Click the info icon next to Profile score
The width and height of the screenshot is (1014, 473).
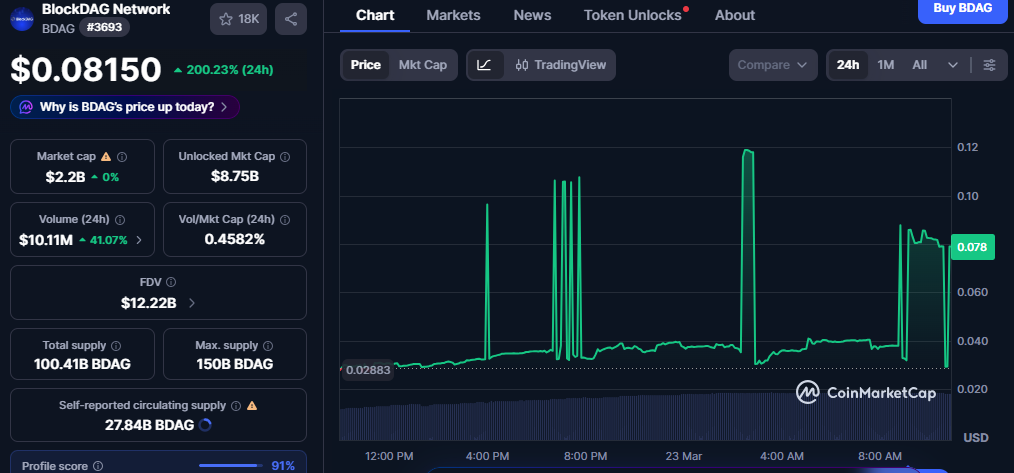(98, 466)
